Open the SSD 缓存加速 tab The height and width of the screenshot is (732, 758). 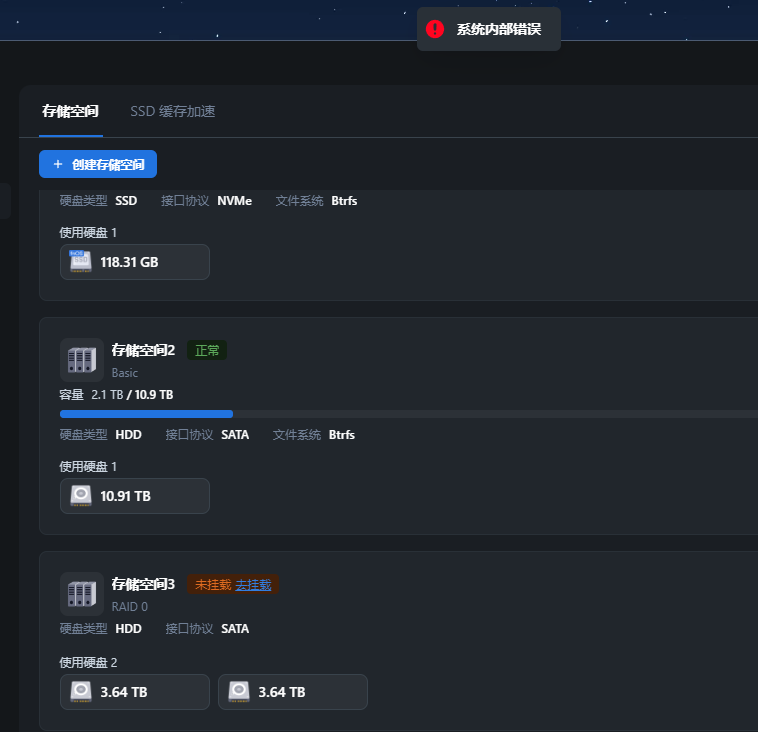(173, 111)
